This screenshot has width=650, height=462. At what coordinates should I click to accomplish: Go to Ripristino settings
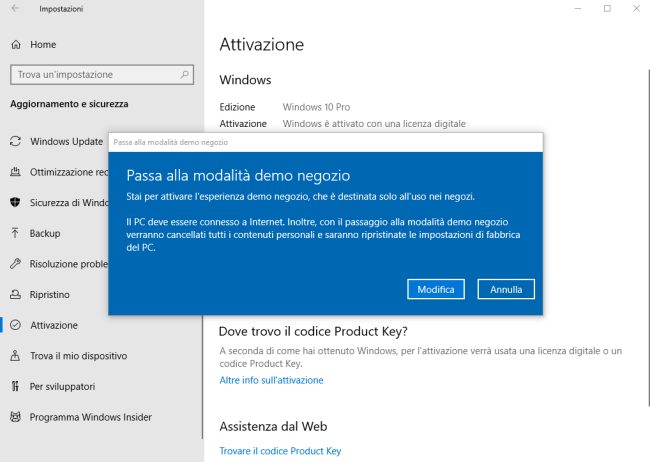click(x=50, y=294)
